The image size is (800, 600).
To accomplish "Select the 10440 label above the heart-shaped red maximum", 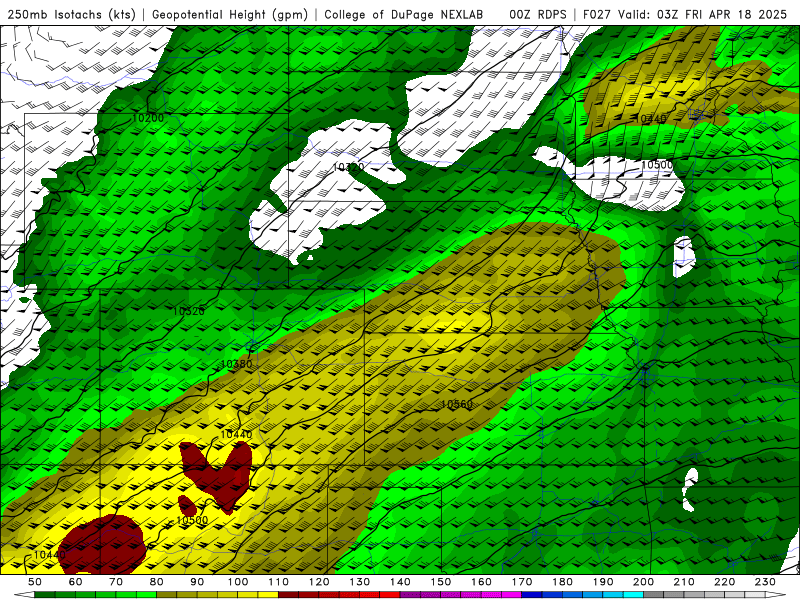I will click(236, 435).
